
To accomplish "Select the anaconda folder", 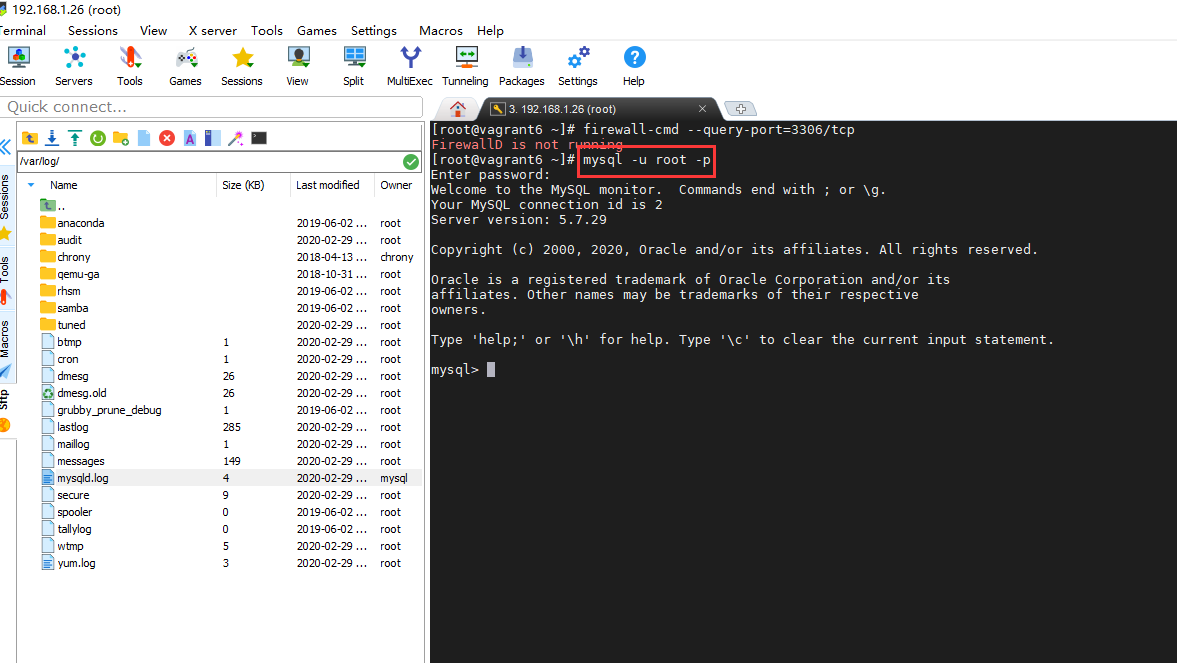I will tap(80, 223).
